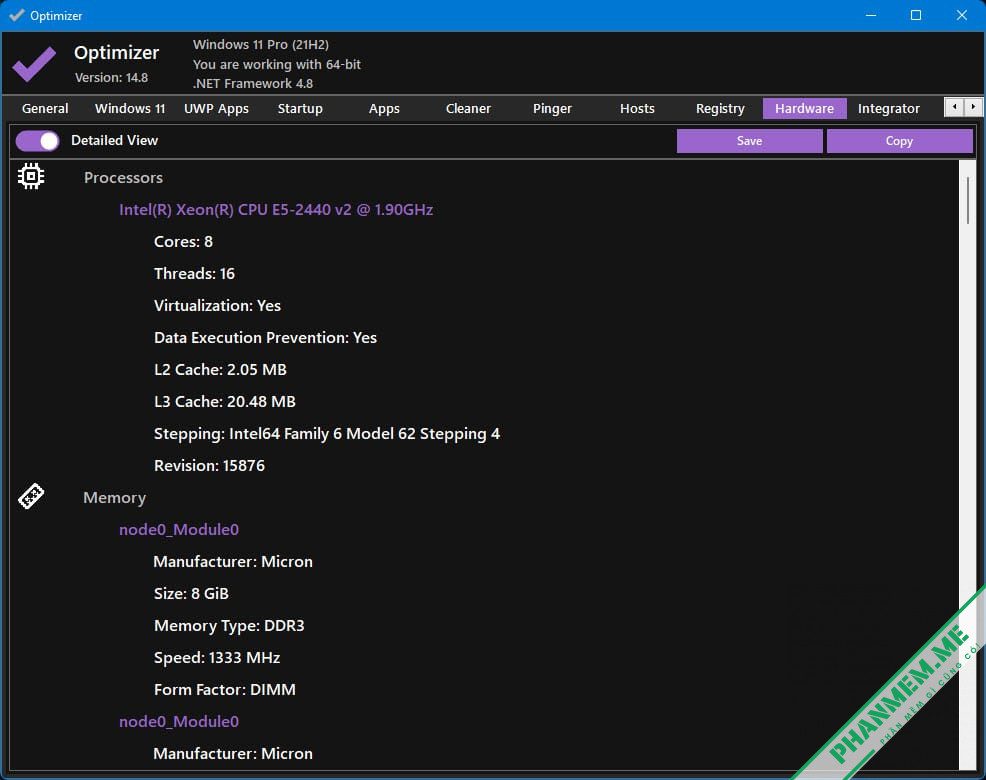Go to the Startup tab
Screen dimensions: 986x780
click(x=300, y=108)
